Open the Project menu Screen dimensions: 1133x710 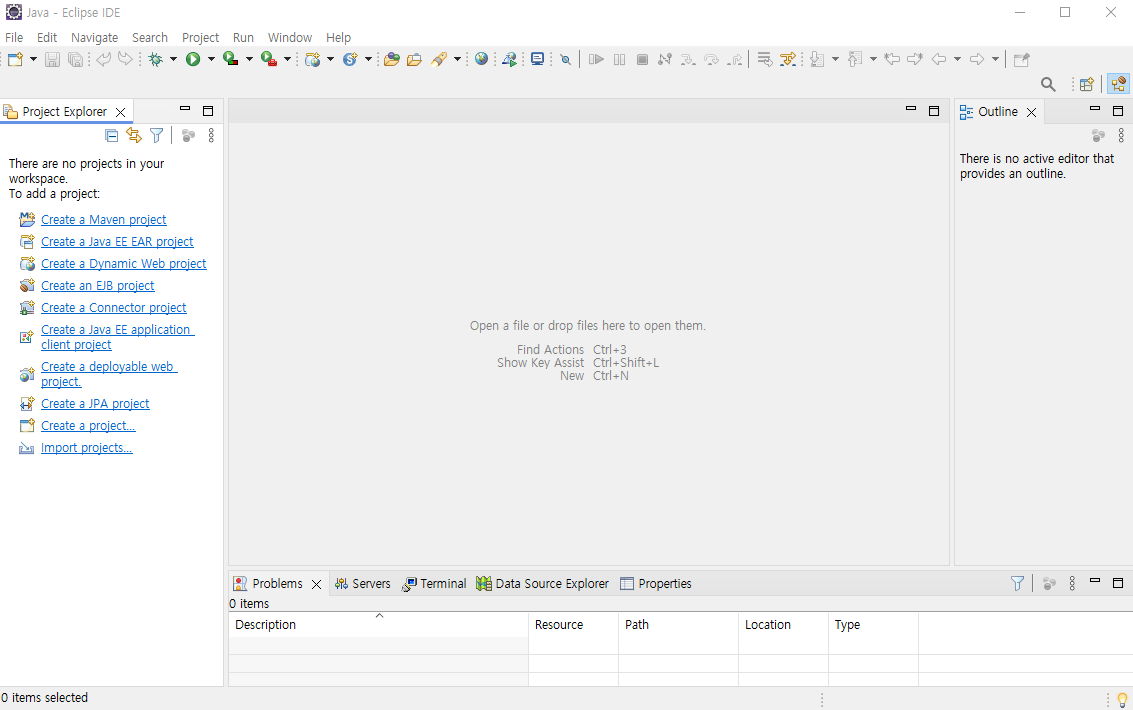(200, 38)
